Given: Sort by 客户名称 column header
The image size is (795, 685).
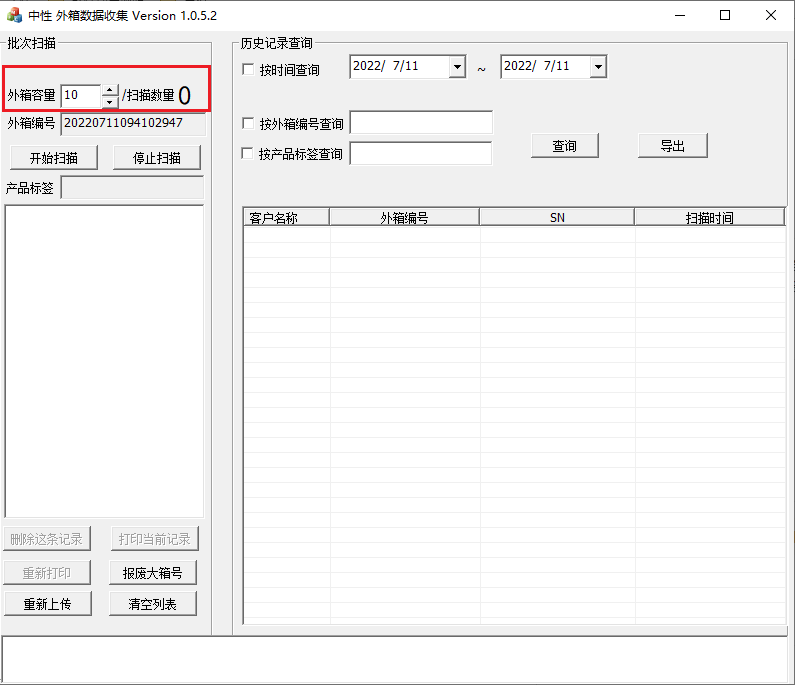Looking at the screenshot, I should [286, 218].
